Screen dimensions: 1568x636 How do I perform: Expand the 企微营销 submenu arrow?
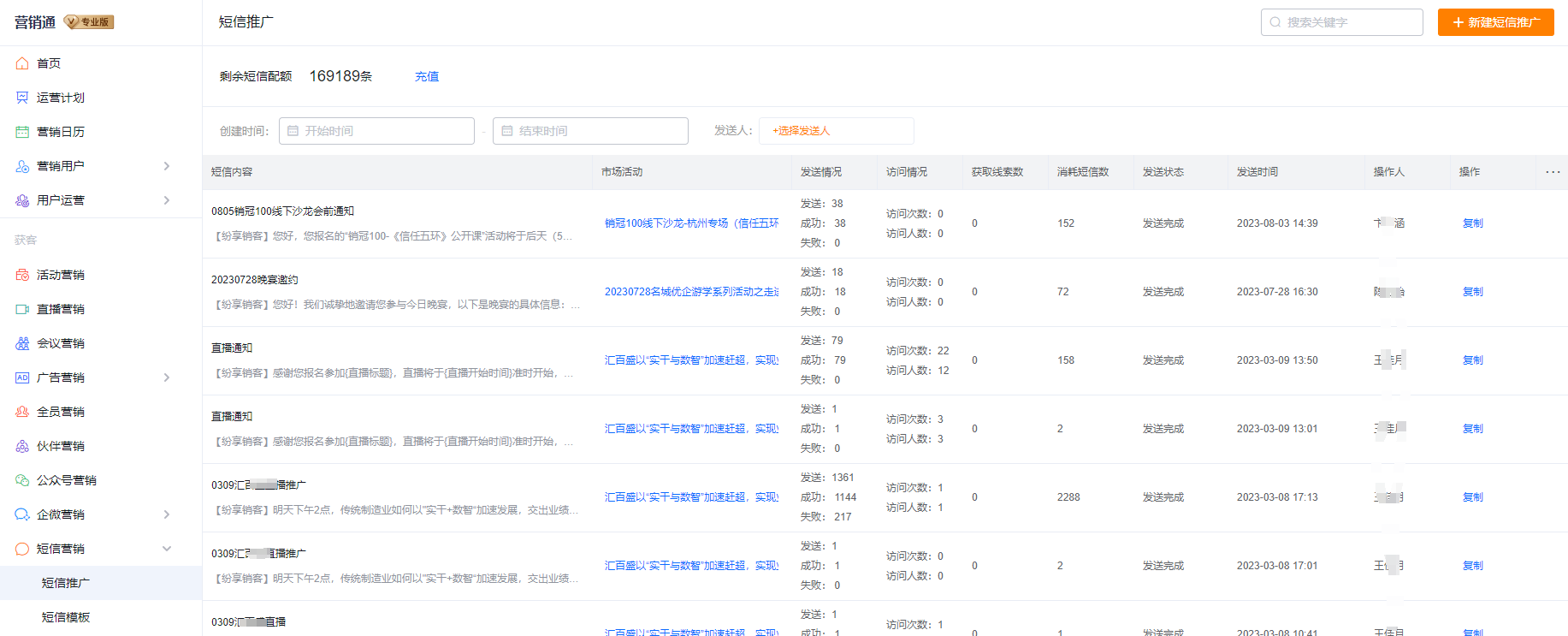point(167,514)
